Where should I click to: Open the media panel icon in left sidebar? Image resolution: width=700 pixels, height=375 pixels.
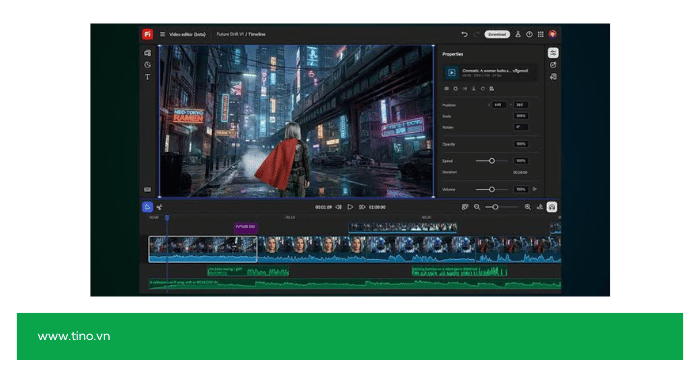tap(147, 53)
